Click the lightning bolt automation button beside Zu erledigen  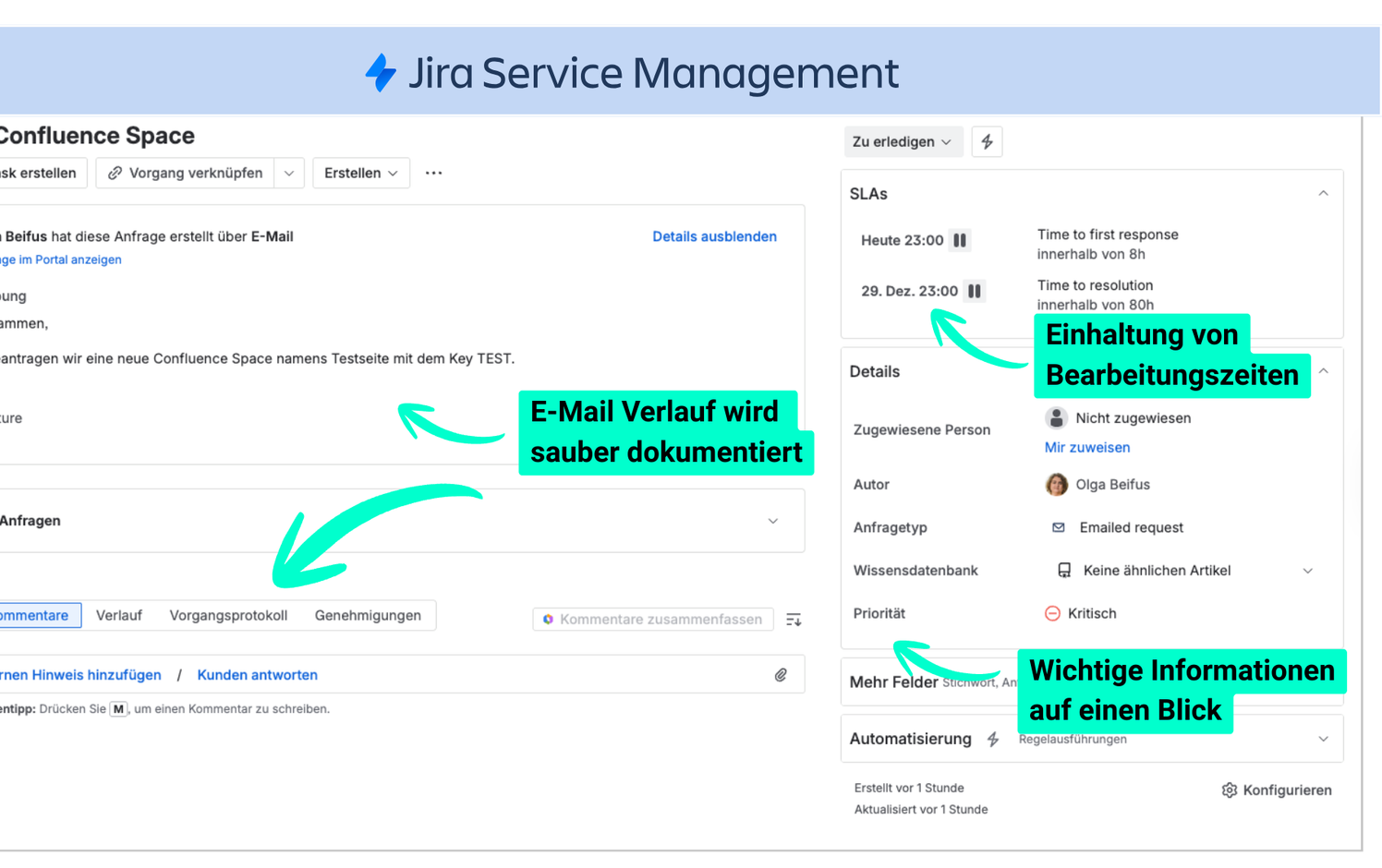(x=987, y=142)
